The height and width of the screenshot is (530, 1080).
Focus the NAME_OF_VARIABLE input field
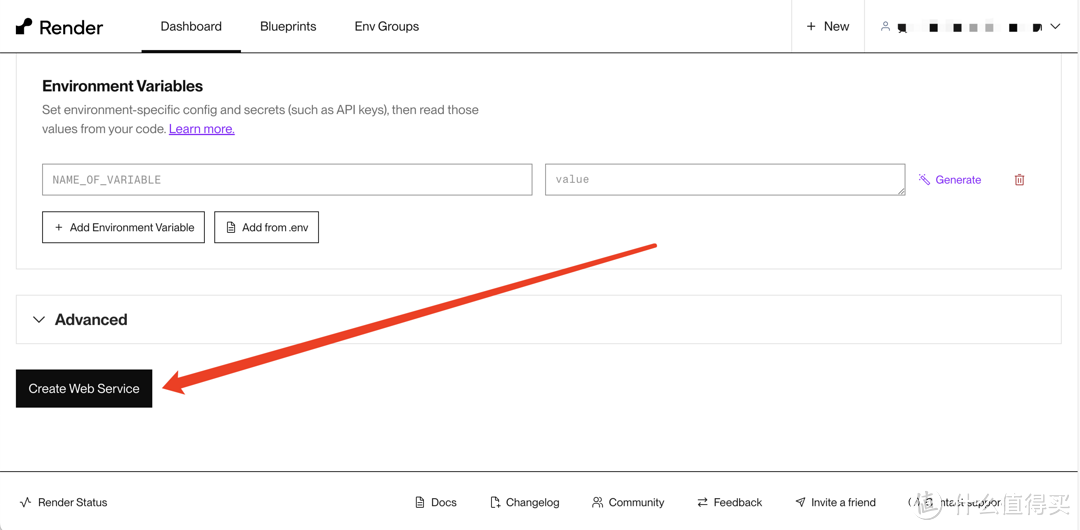tap(287, 180)
